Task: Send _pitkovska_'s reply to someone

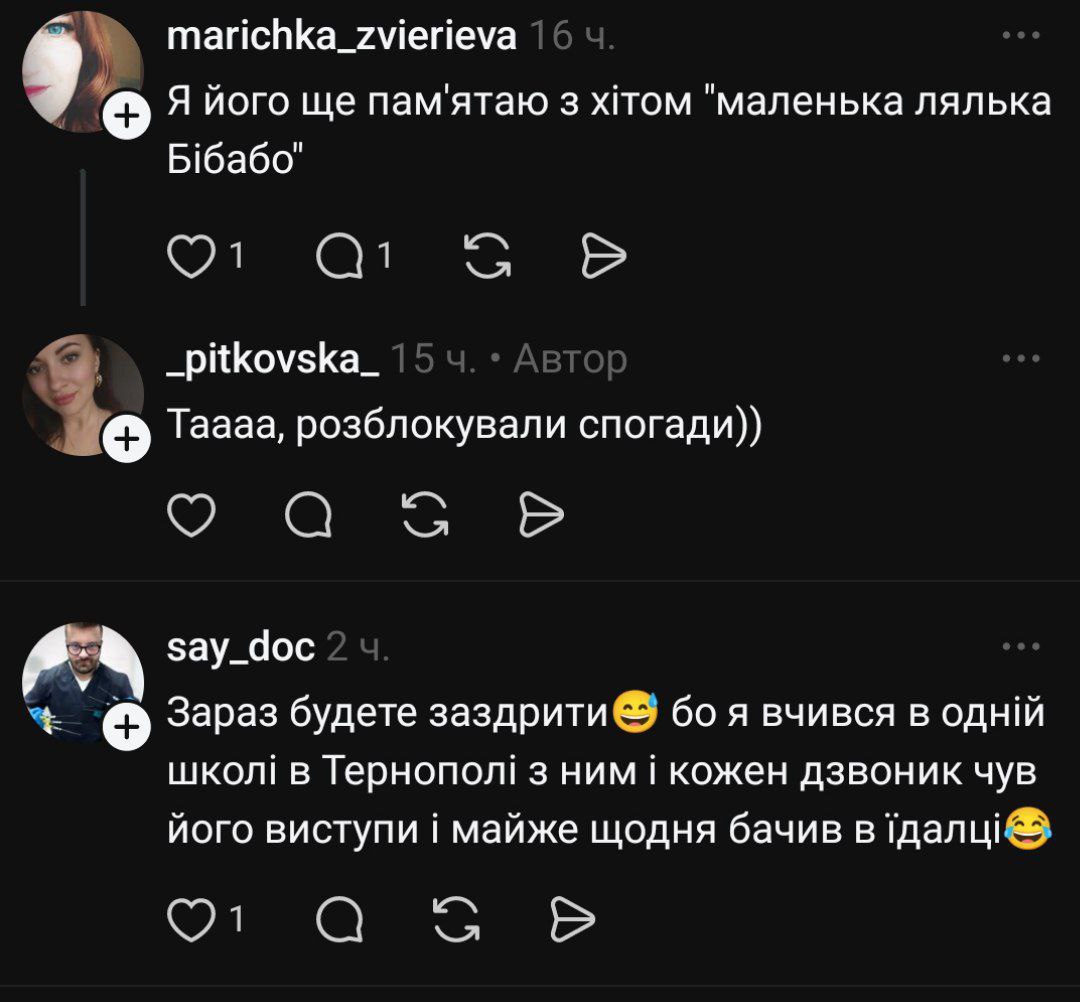Action: (x=543, y=515)
